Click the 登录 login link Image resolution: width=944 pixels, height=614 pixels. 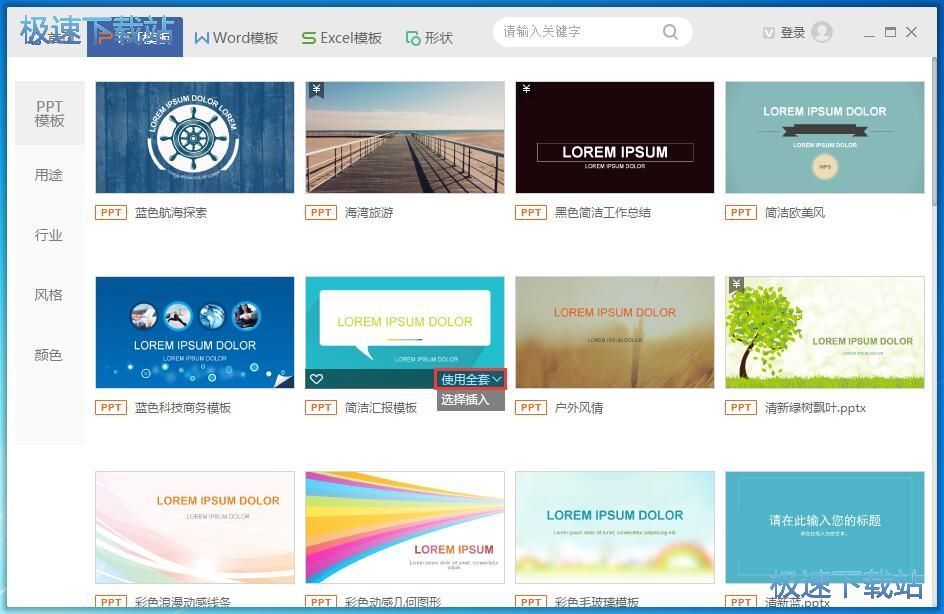[x=792, y=33]
